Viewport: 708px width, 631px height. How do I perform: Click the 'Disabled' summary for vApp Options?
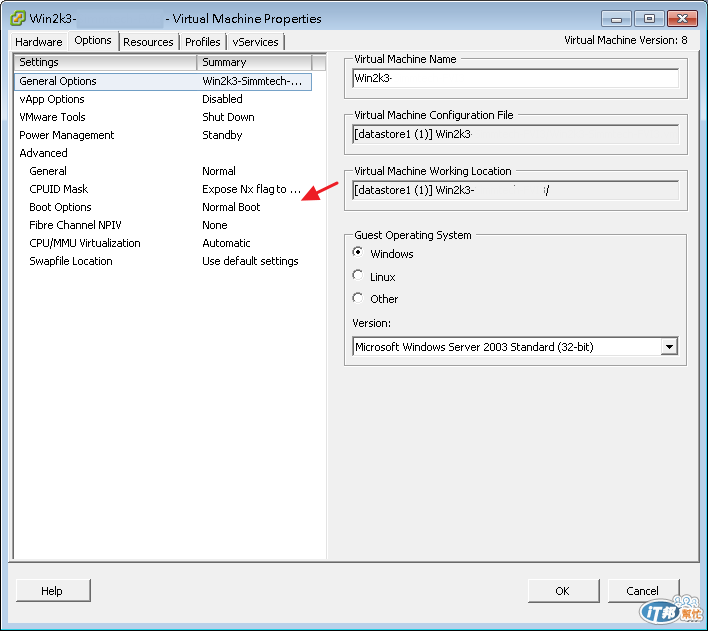point(222,99)
